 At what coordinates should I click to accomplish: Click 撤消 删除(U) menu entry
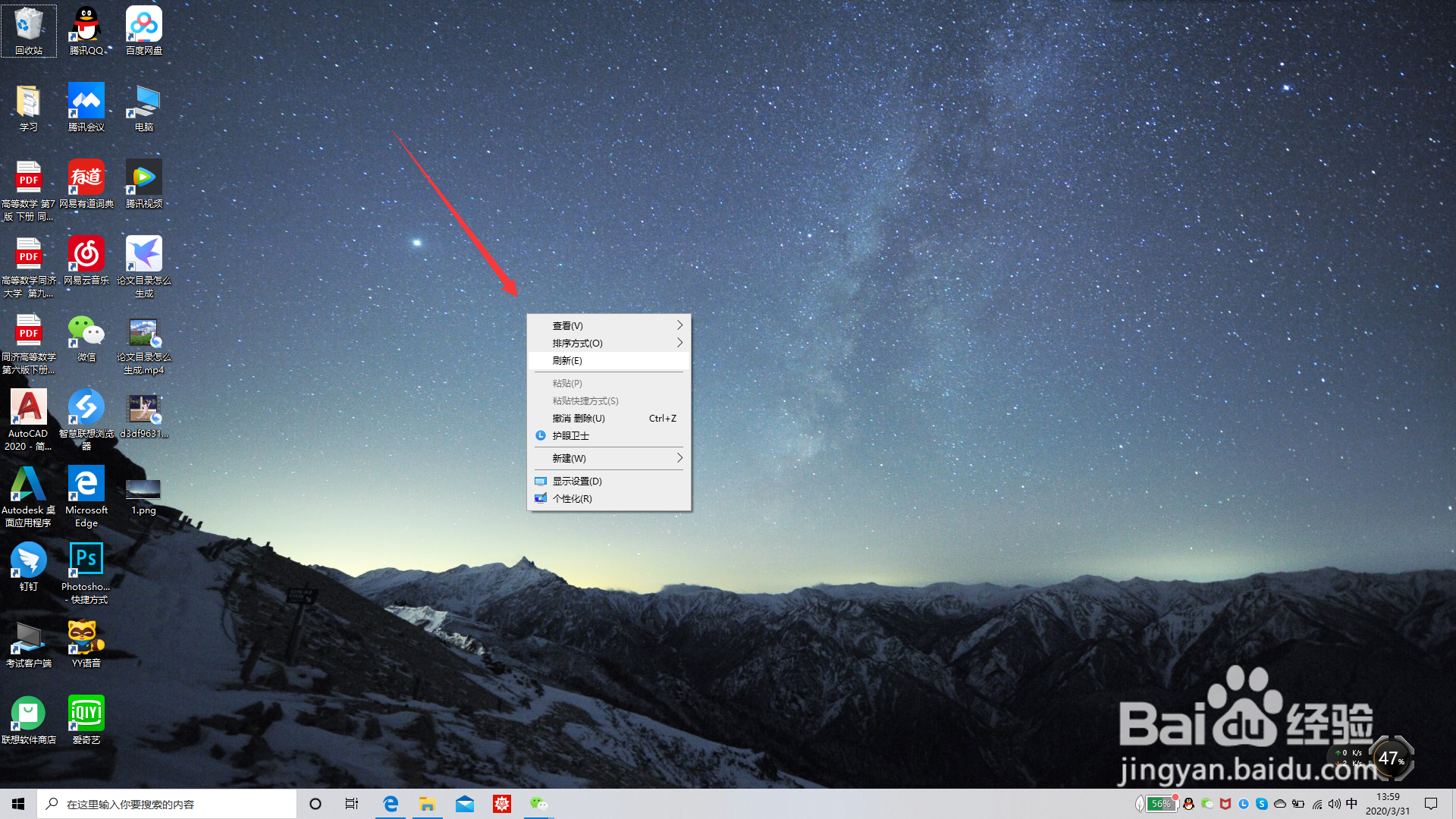coord(579,419)
